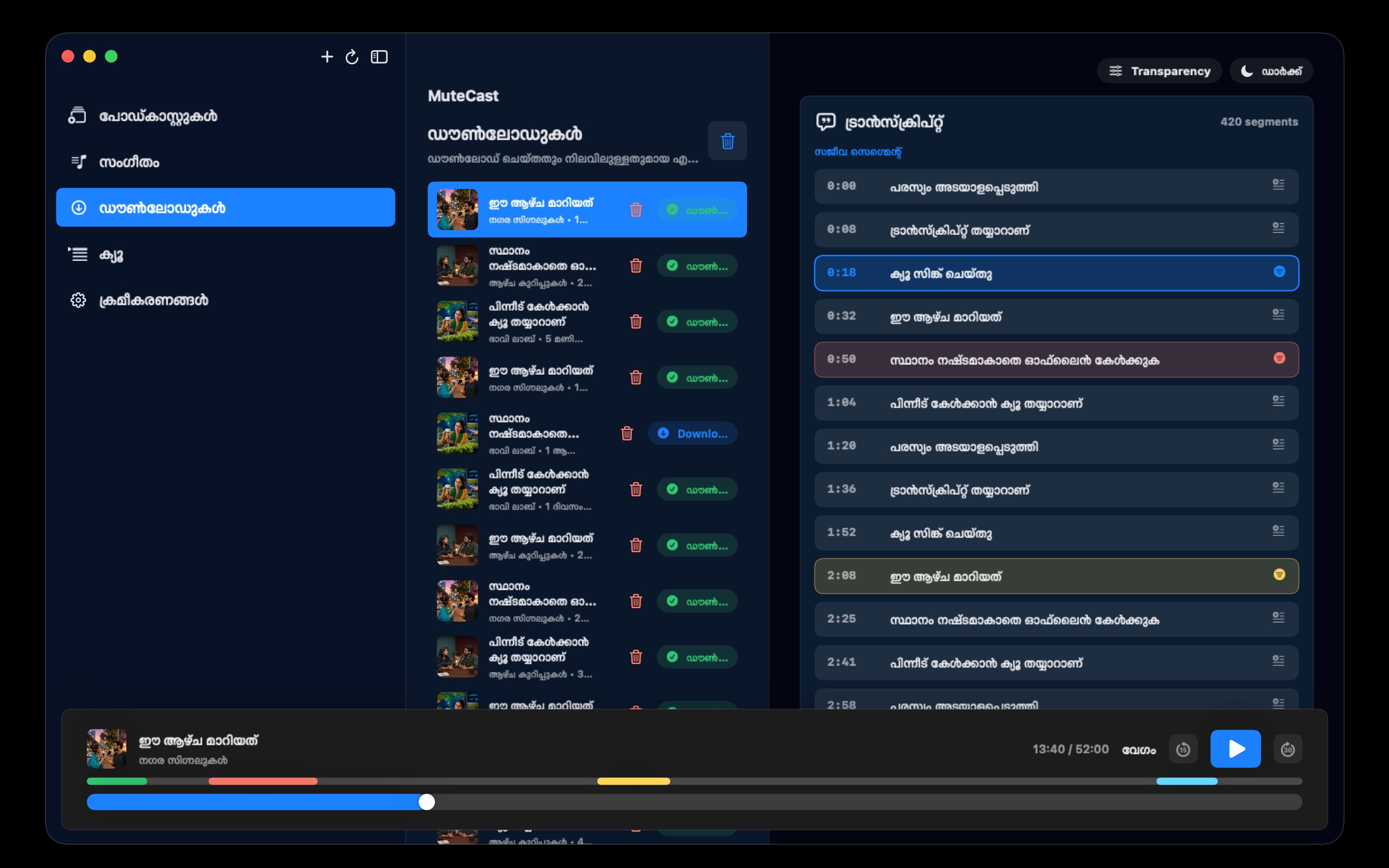Select transcript segment at 0:00
The image size is (1389, 868).
[x=1056, y=187]
